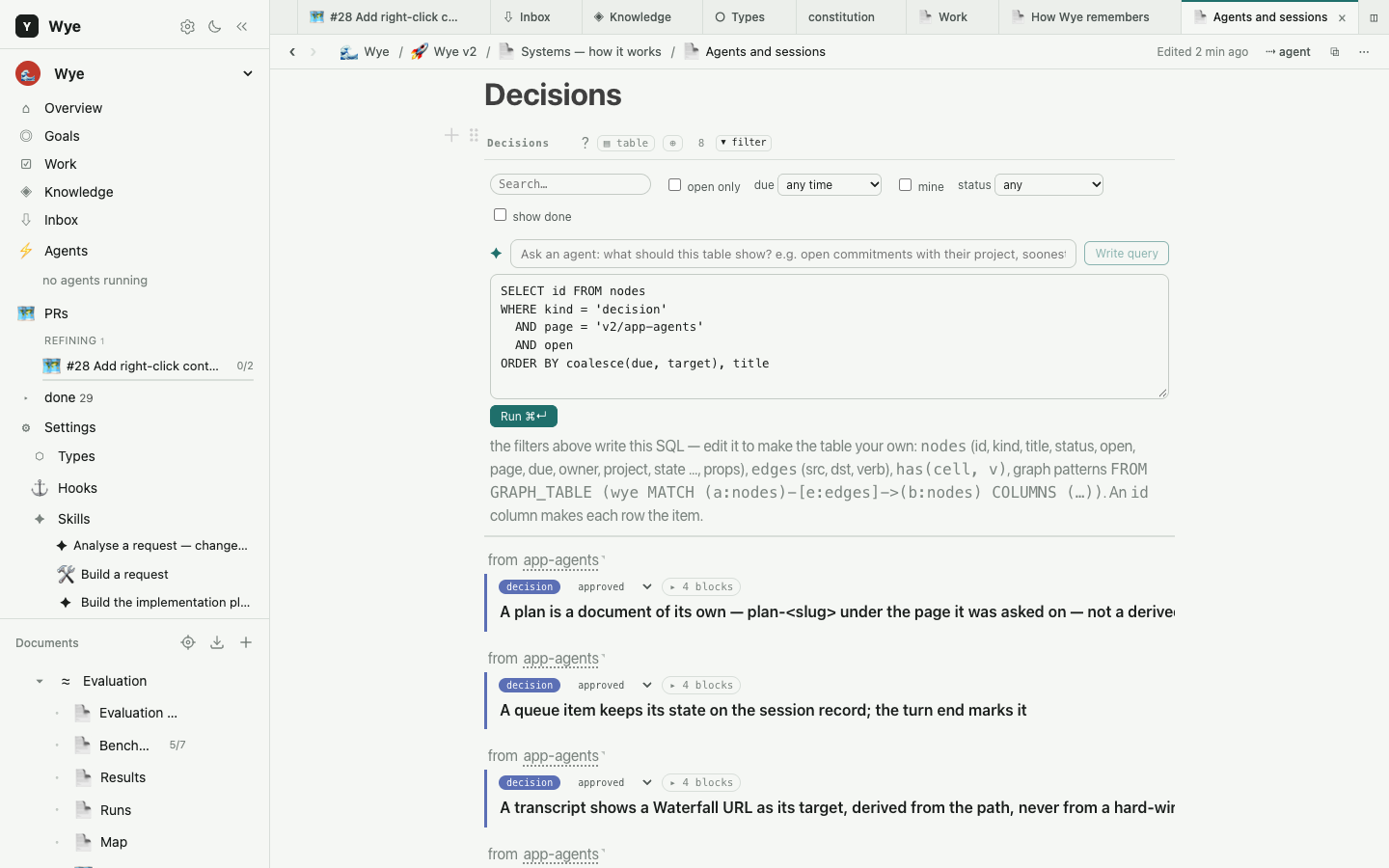This screenshot has height=868, width=1389.
Task: Enable the open only checkbox
Action: [x=674, y=185]
